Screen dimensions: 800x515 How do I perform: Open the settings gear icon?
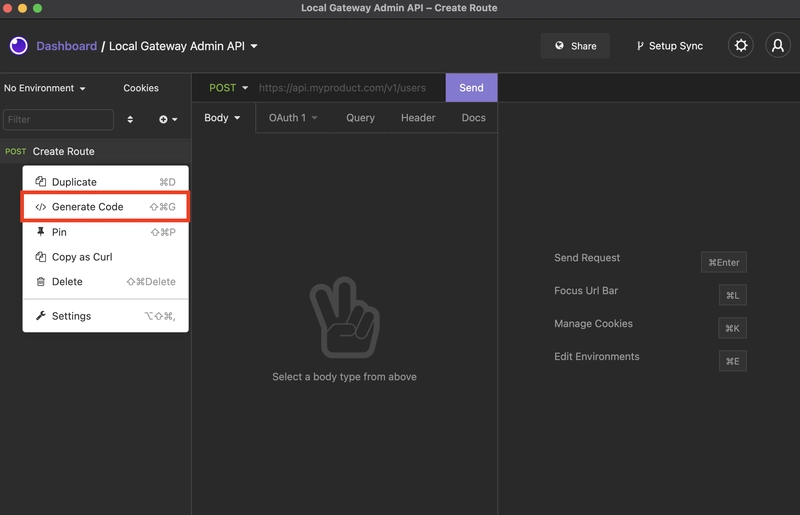740,46
